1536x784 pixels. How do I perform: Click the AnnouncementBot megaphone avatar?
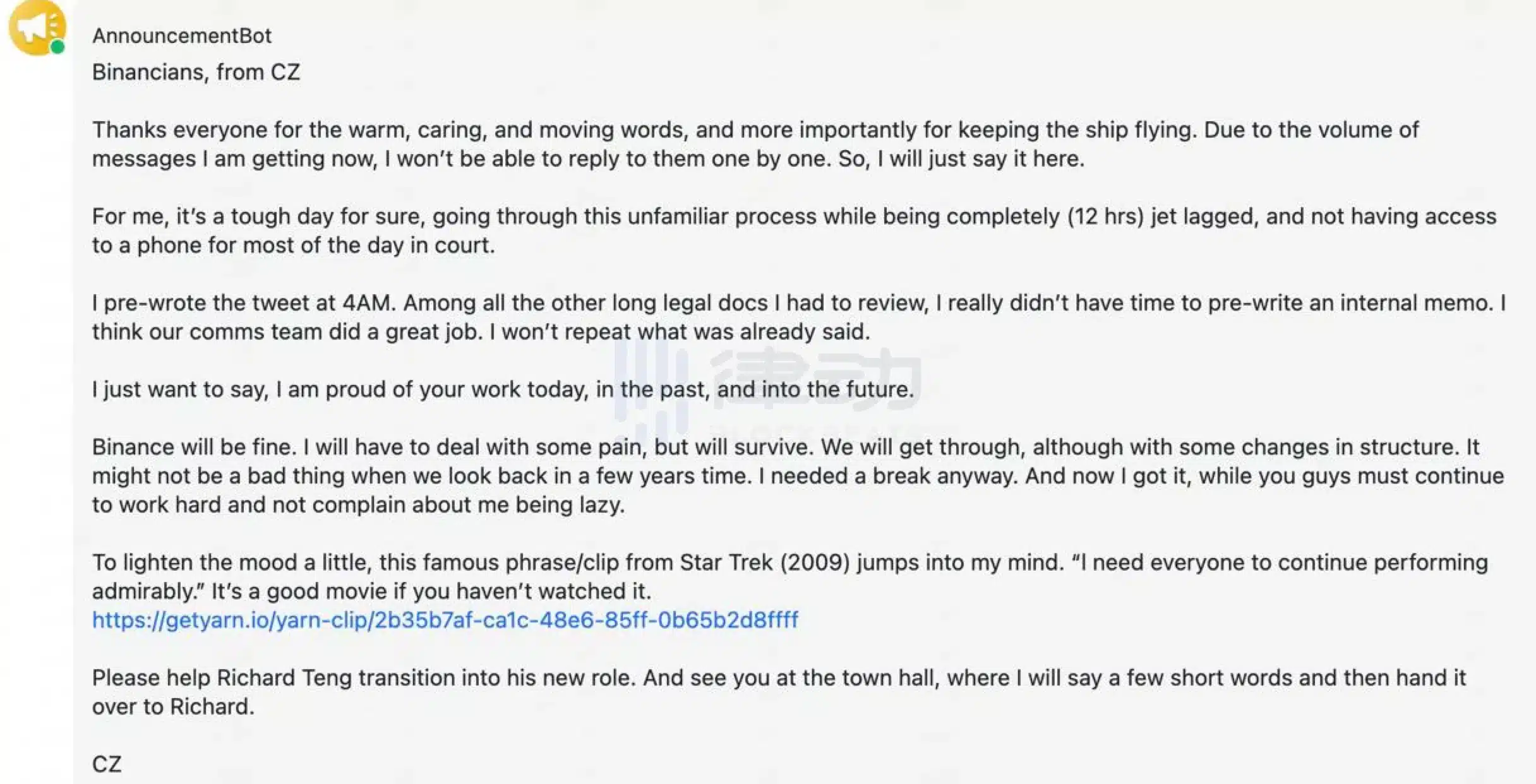(x=35, y=27)
